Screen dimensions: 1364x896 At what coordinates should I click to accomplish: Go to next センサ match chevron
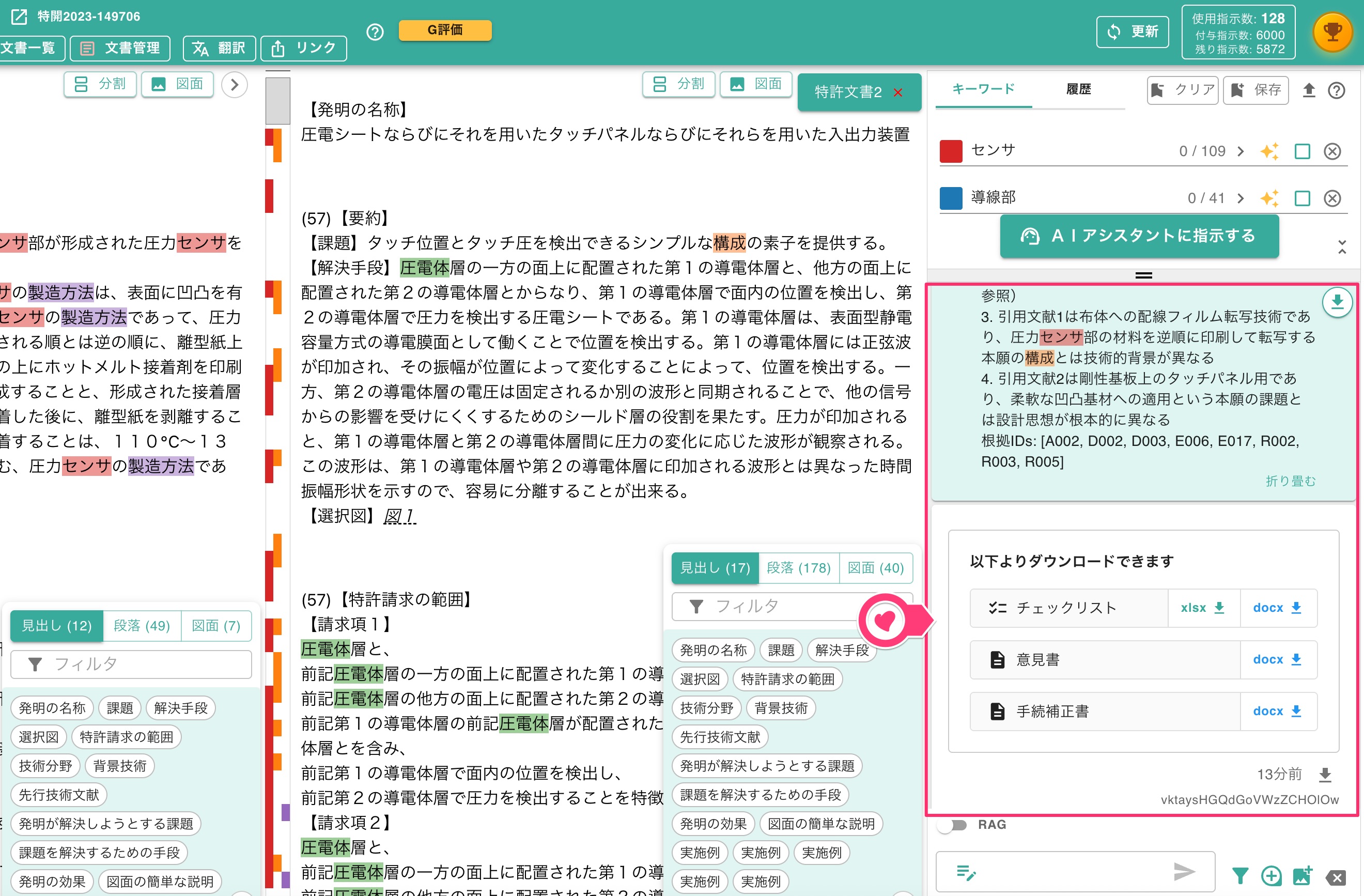1241,151
